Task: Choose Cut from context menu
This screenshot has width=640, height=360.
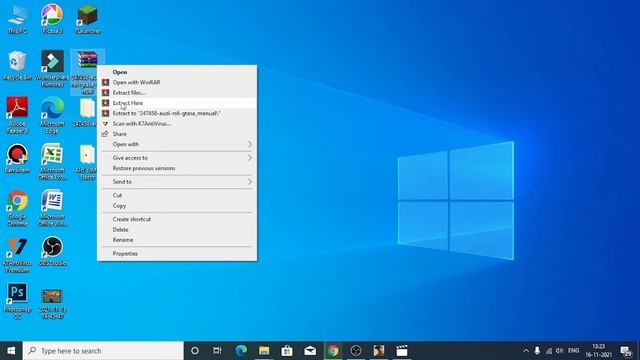Action: pos(177,195)
